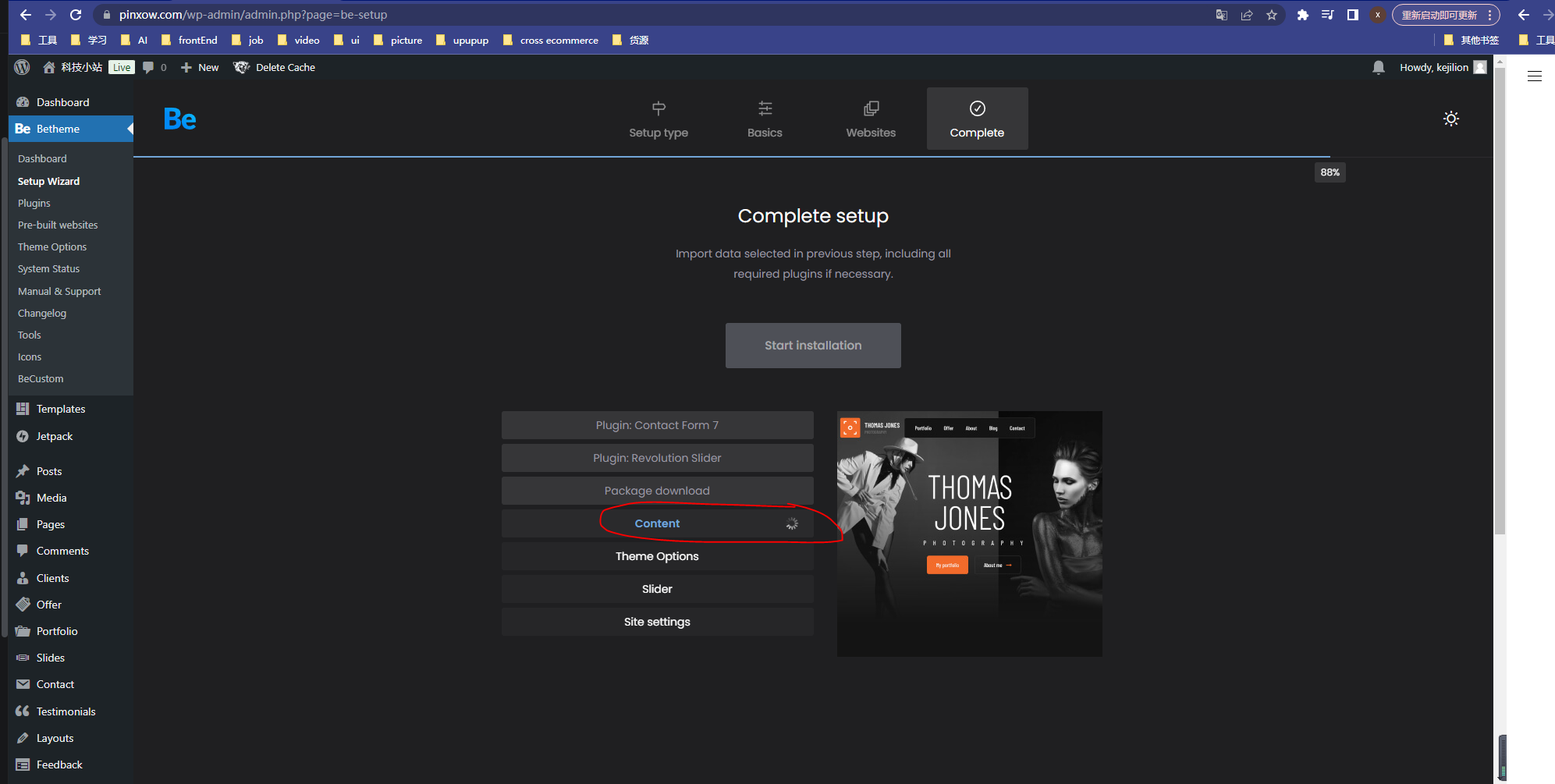The width and height of the screenshot is (1555, 784).
Task: Open the notifications bell icon
Action: coord(1379,67)
